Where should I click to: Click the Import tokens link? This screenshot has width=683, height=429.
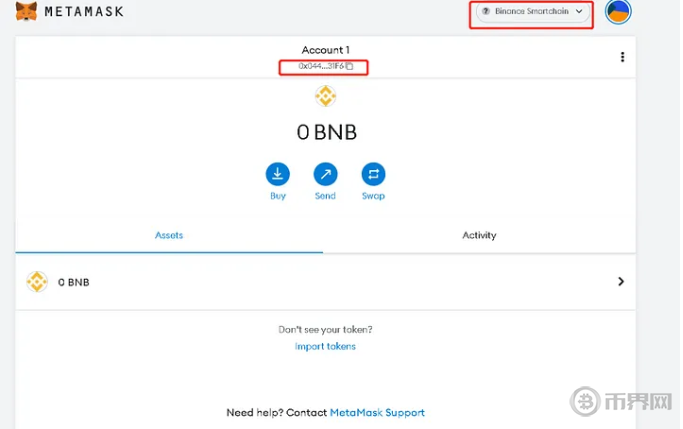pos(325,346)
